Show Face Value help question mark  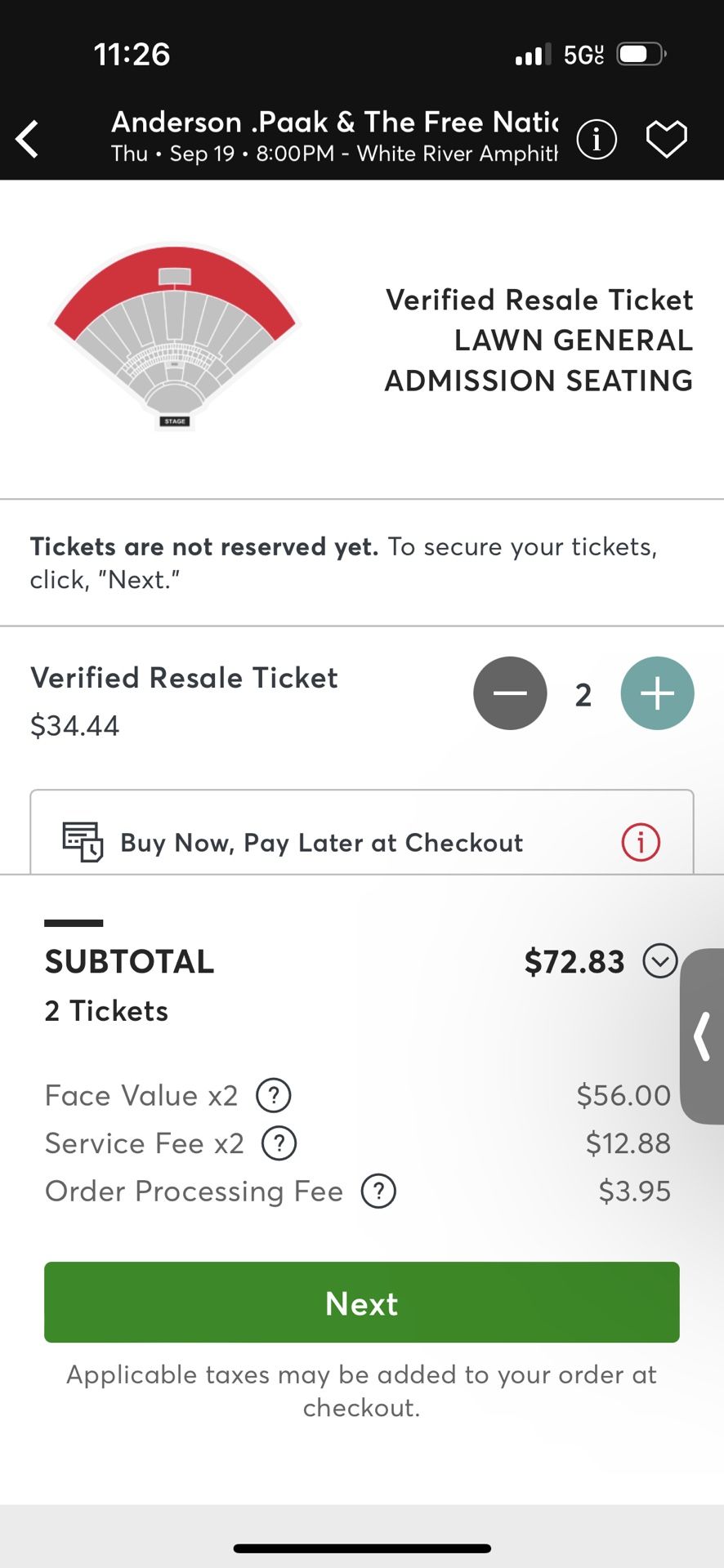pos(274,1095)
